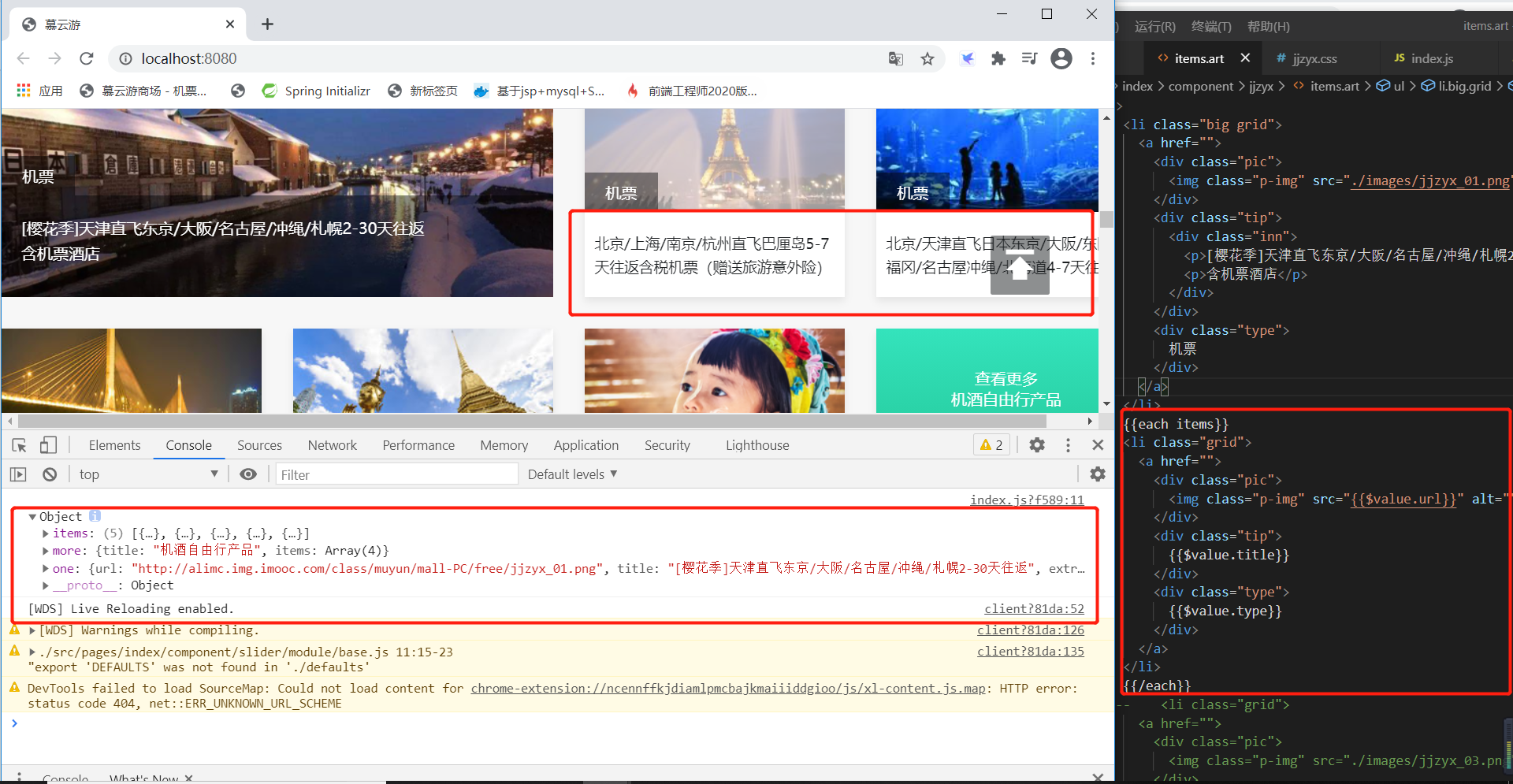Click the warnings count badge
The width and height of the screenshot is (1513, 784).
[x=992, y=445]
